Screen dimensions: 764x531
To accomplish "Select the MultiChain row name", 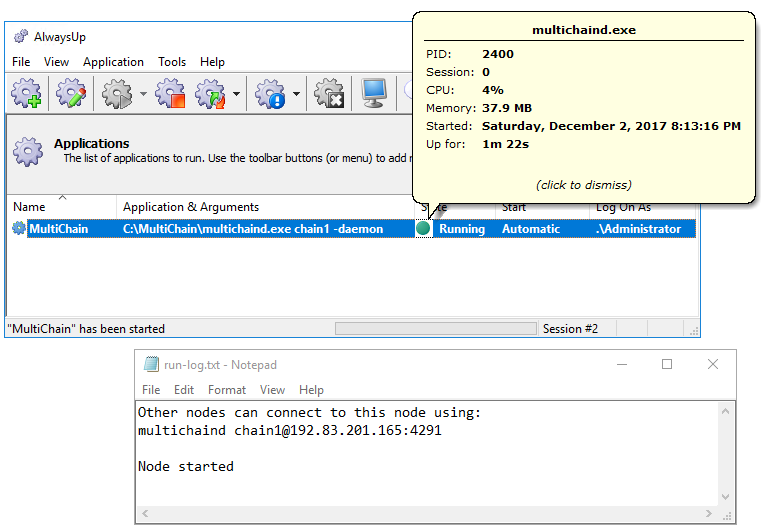I will (58, 228).
